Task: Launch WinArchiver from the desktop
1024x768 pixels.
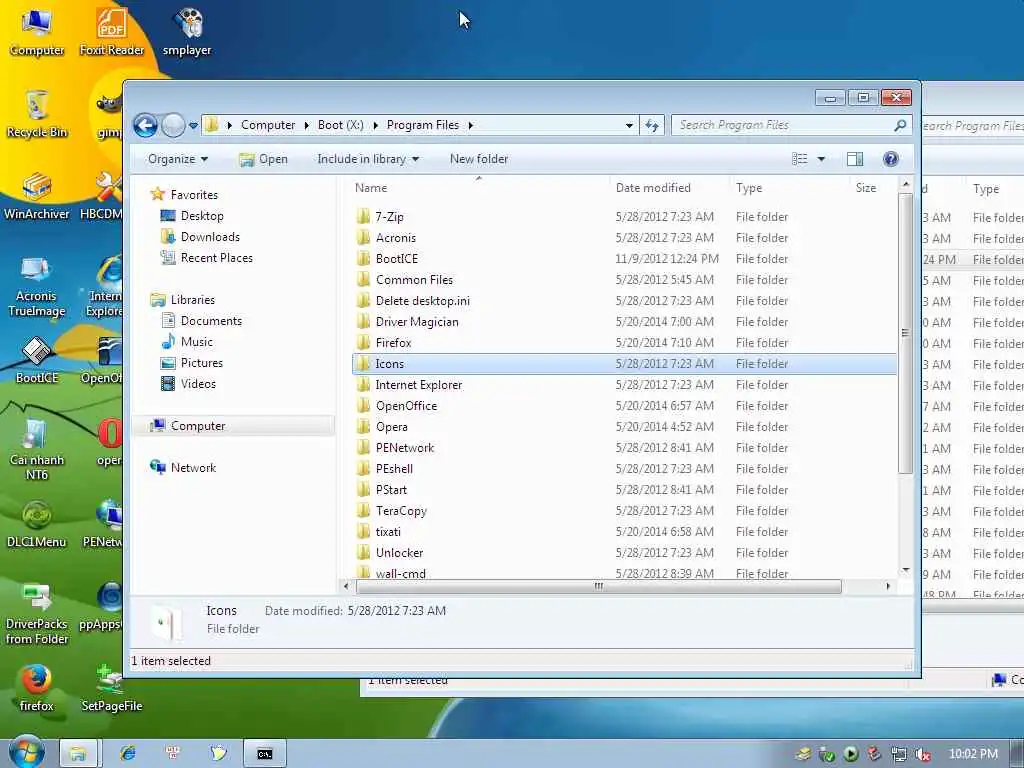Action: click(37, 196)
